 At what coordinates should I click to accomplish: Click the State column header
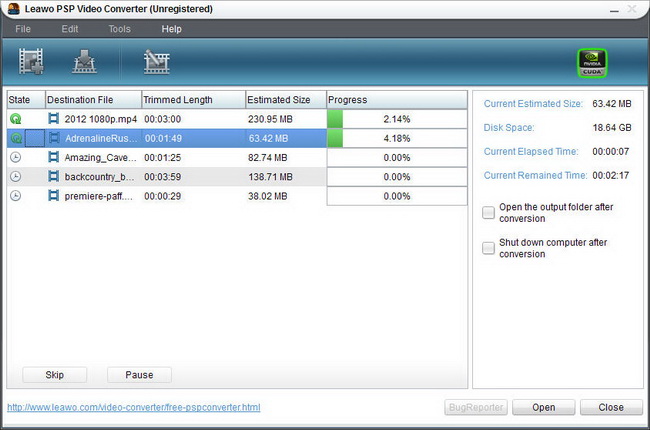pyautogui.click(x=26, y=100)
